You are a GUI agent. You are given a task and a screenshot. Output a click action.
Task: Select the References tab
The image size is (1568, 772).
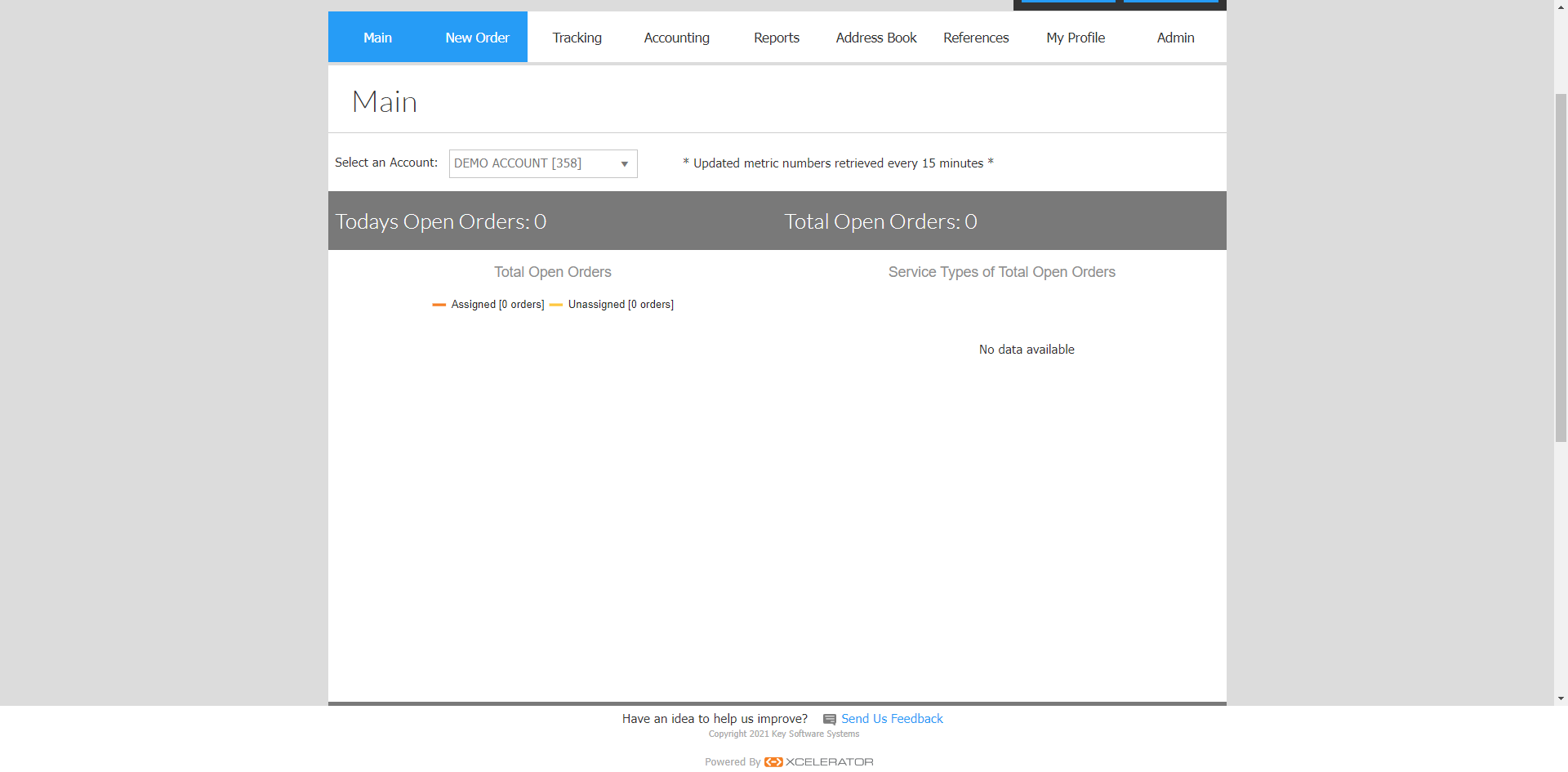tap(976, 37)
